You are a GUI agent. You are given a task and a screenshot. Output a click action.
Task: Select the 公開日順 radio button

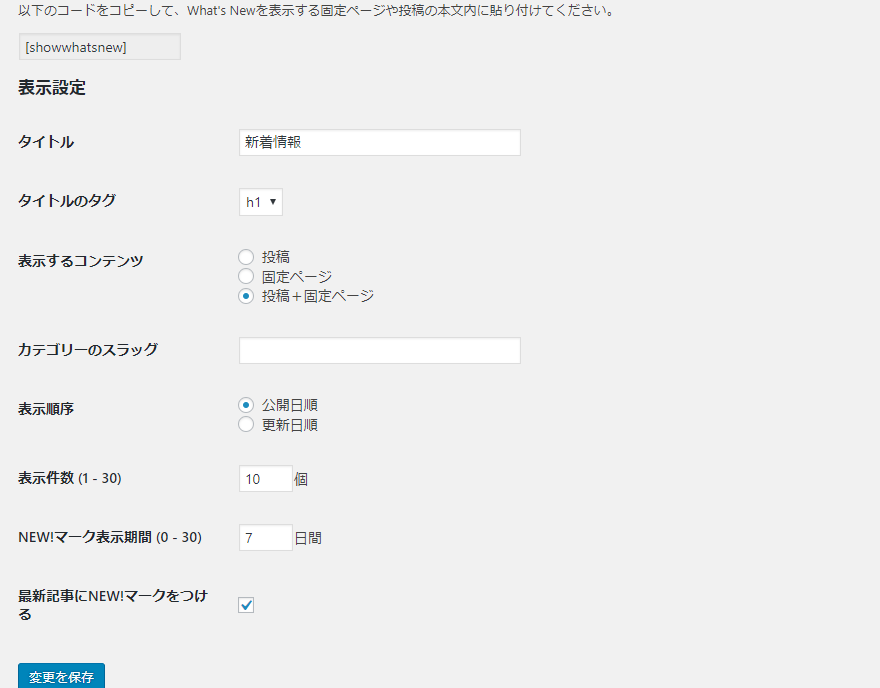point(246,405)
